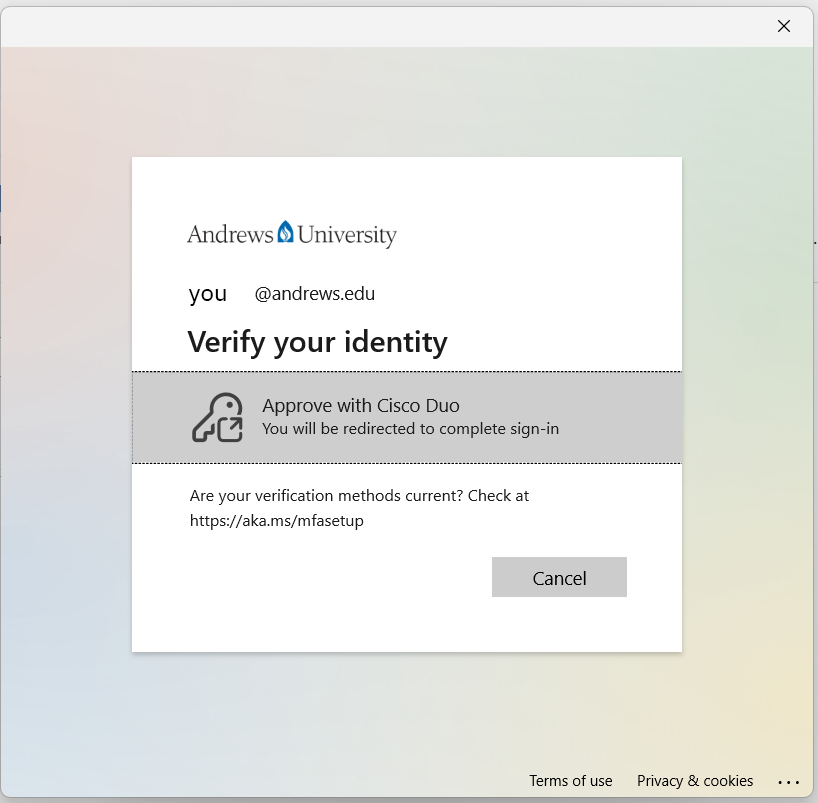Click the @andrews.edu account email text
This screenshot has width=818, height=803.
[x=315, y=294]
